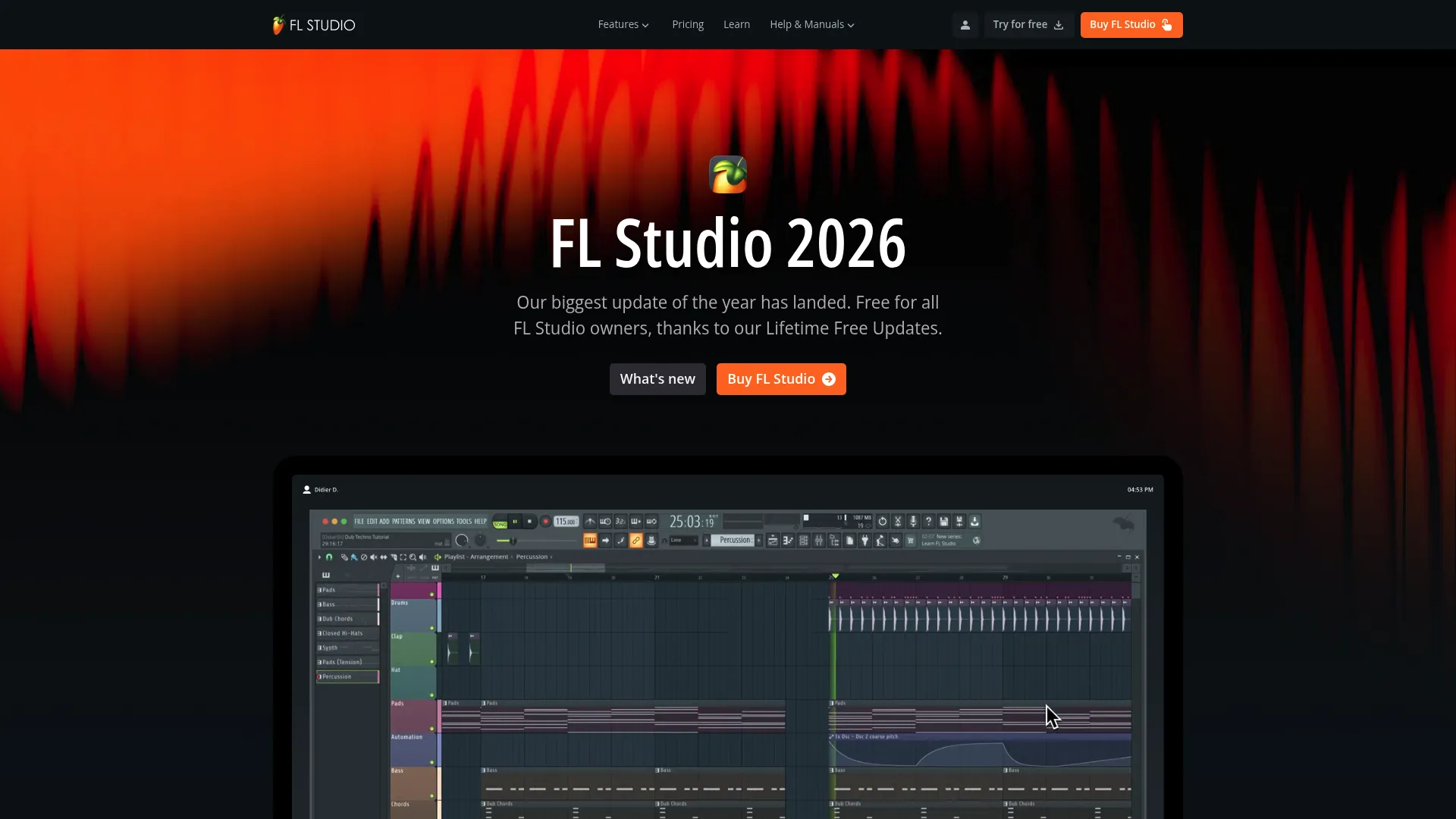This screenshot has width=1456, height=819.
Task: Click the red record button
Action: point(545,521)
